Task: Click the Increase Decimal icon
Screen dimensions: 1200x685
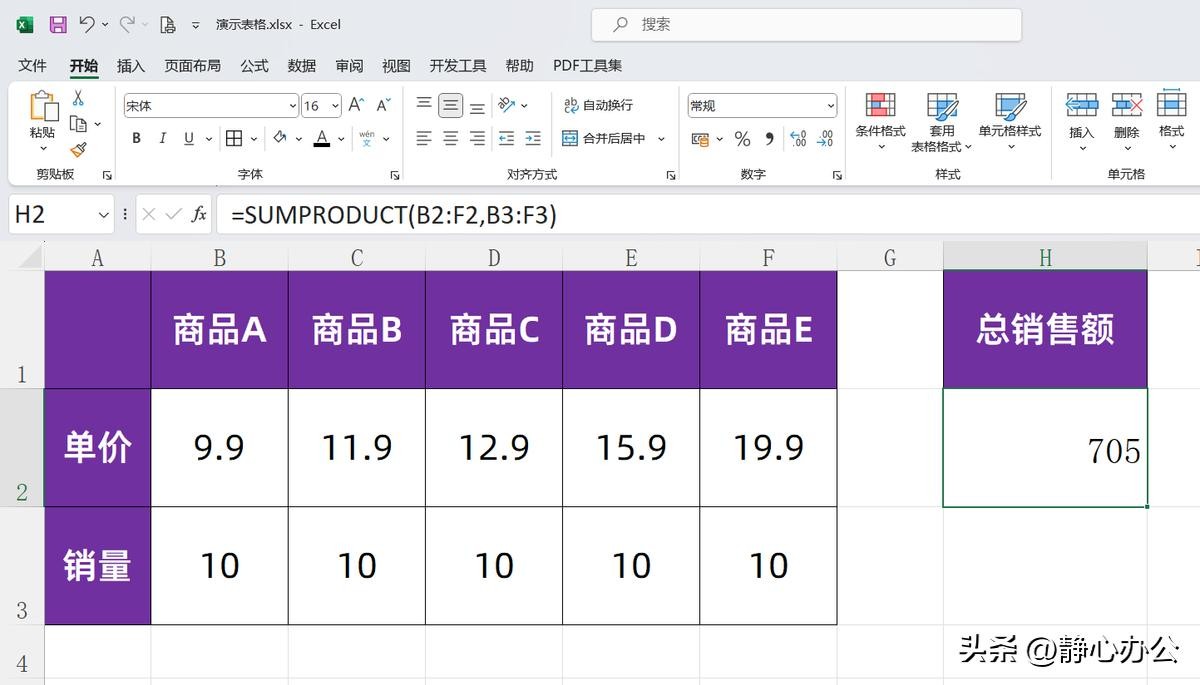Action: pyautogui.click(x=798, y=139)
